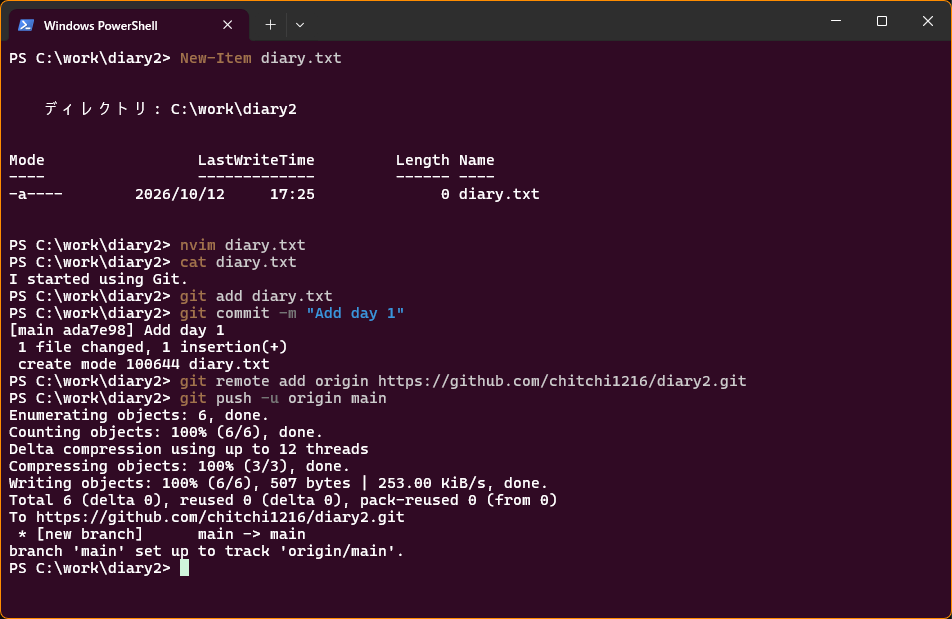
Task: Click the 'New-Item' command text
Action: (x=216, y=58)
